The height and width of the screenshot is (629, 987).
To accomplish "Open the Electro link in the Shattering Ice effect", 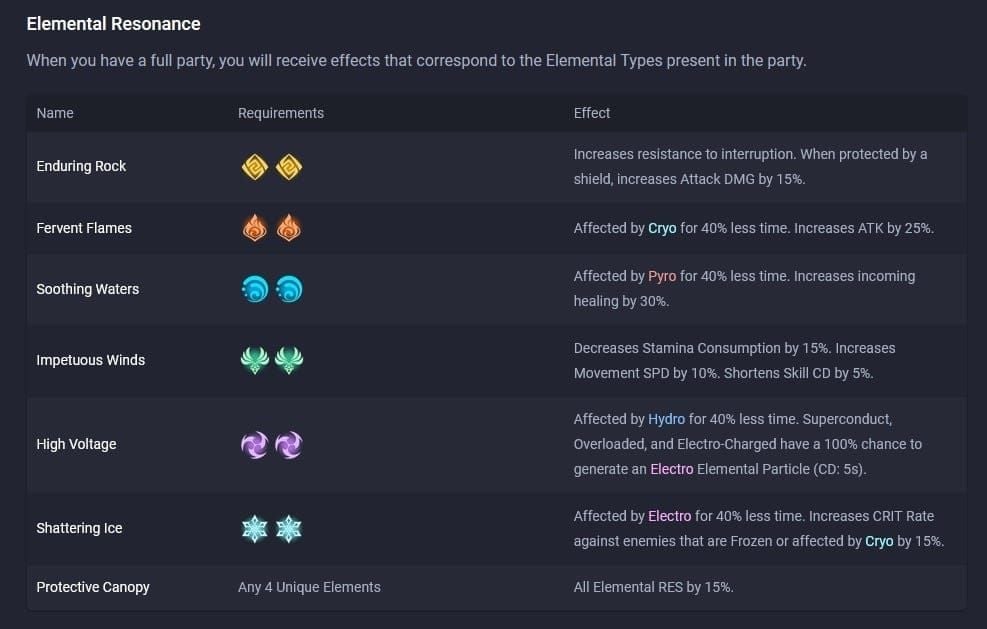I will tap(669, 516).
